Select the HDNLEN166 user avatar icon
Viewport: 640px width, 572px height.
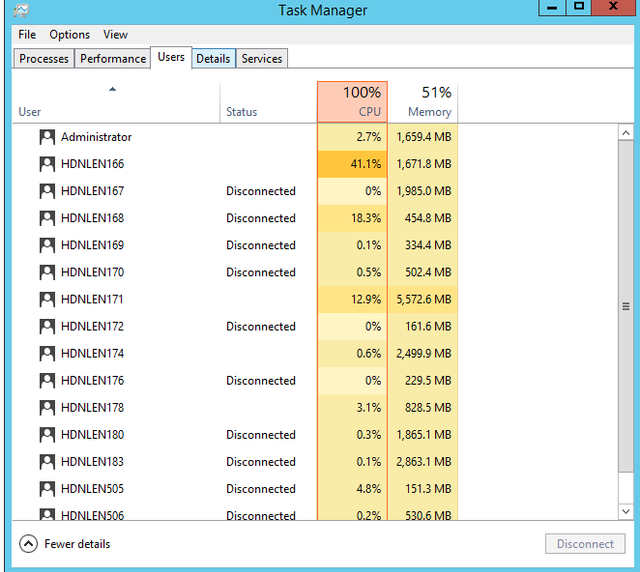[x=47, y=164]
